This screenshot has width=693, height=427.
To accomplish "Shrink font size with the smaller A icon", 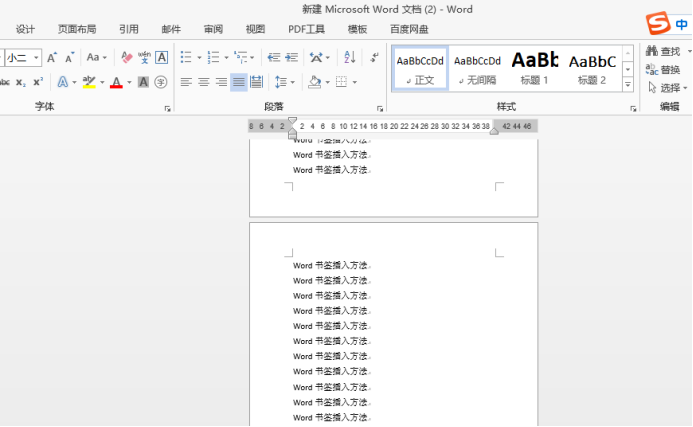I will click(69, 57).
